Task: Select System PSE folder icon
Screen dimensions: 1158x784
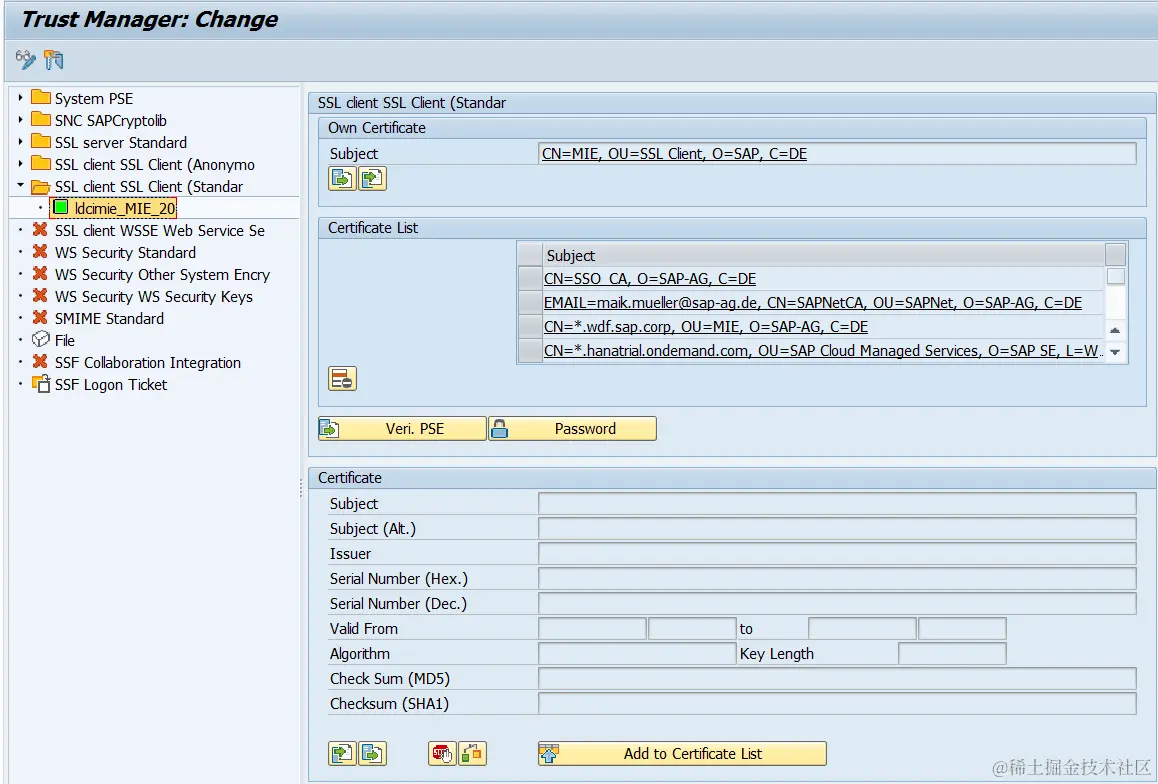Action: (41, 97)
